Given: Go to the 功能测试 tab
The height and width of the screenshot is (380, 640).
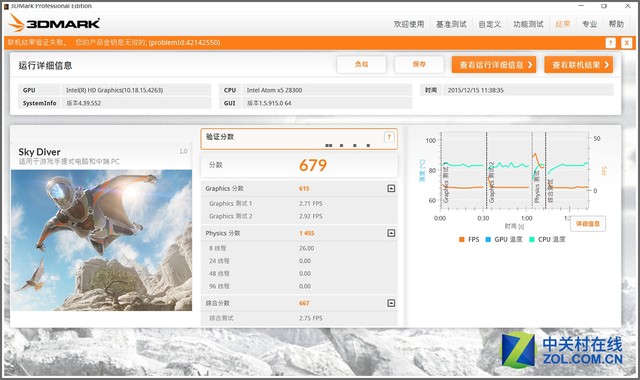Looking at the screenshot, I should coord(528,24).
